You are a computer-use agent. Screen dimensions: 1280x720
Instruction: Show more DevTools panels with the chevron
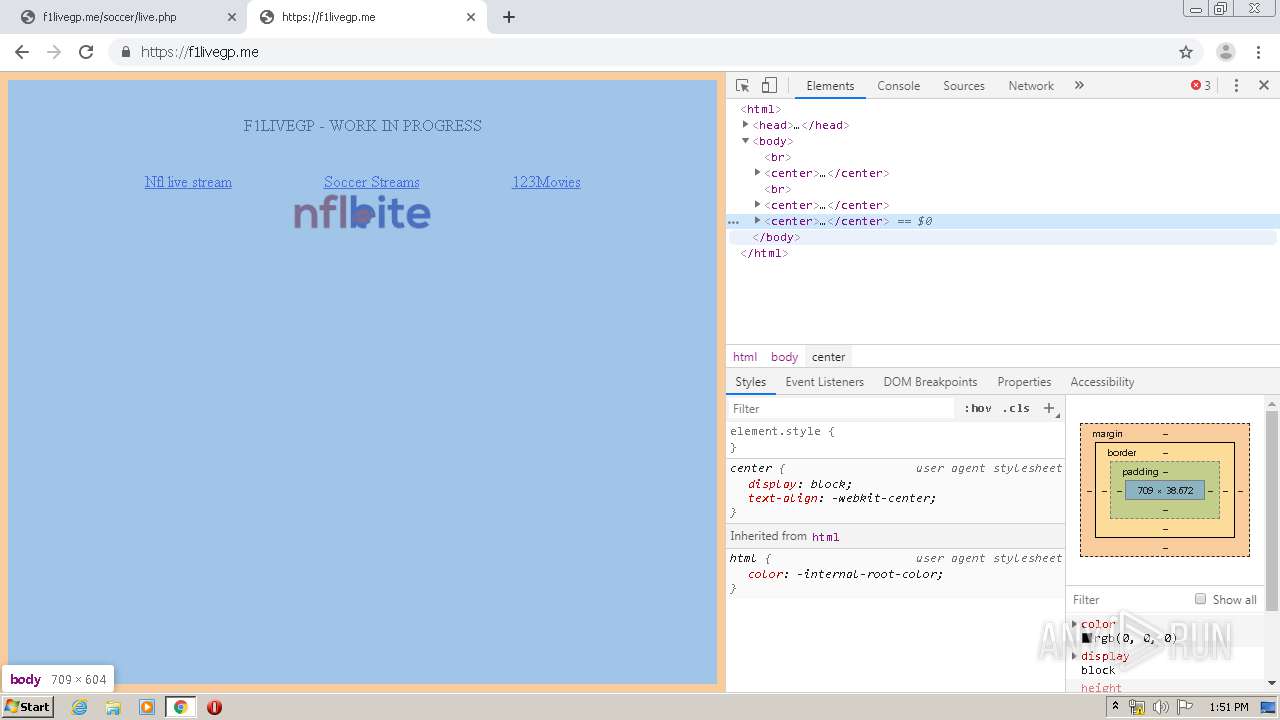click(x=1079, y=86)
